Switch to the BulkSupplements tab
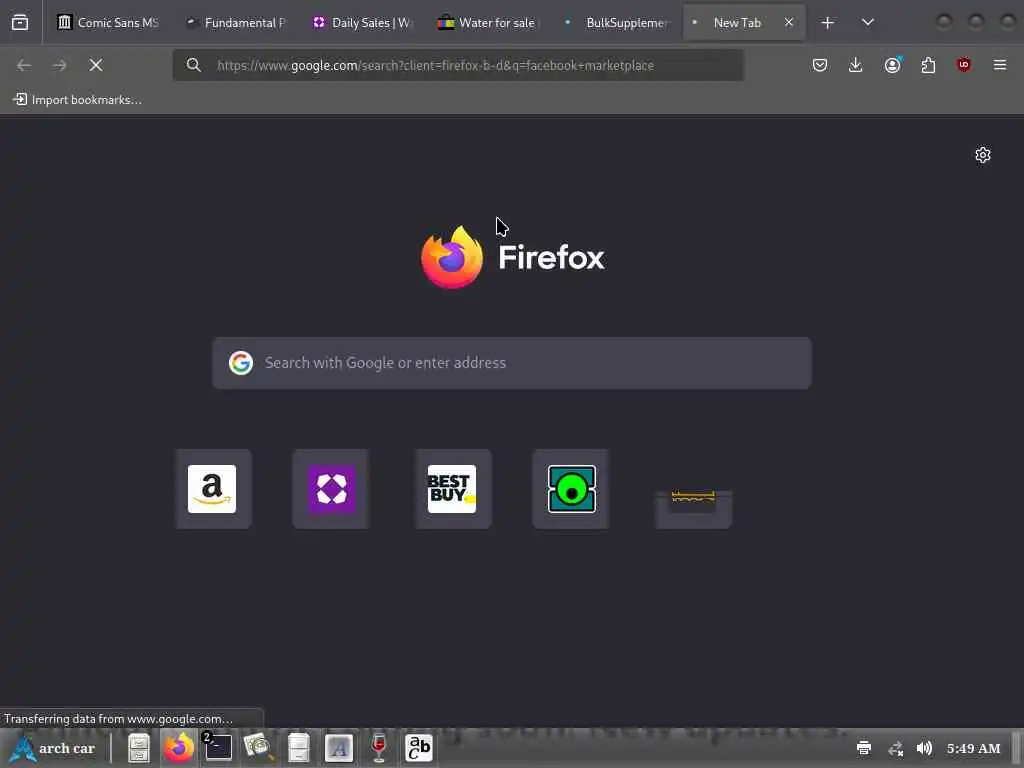The width and height of the screenshot is (1024, 768). click(616, 23)
